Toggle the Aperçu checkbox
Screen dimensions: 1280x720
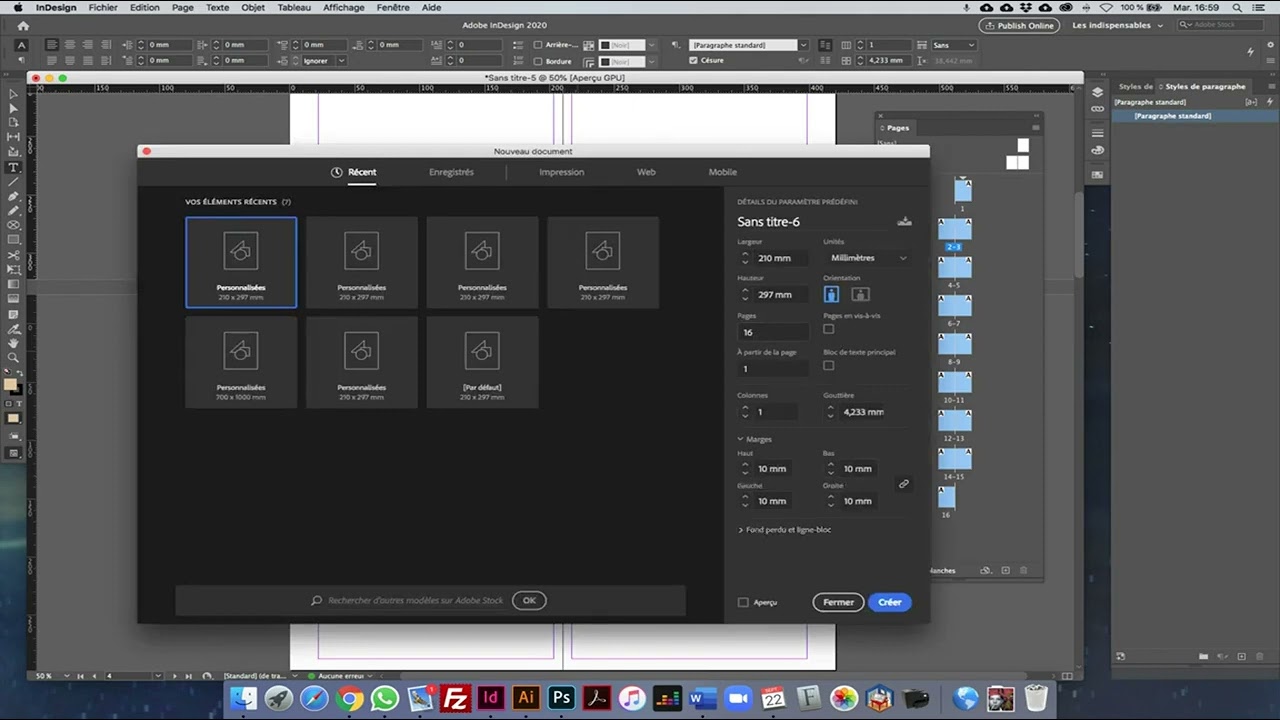[x=743, y=602]
